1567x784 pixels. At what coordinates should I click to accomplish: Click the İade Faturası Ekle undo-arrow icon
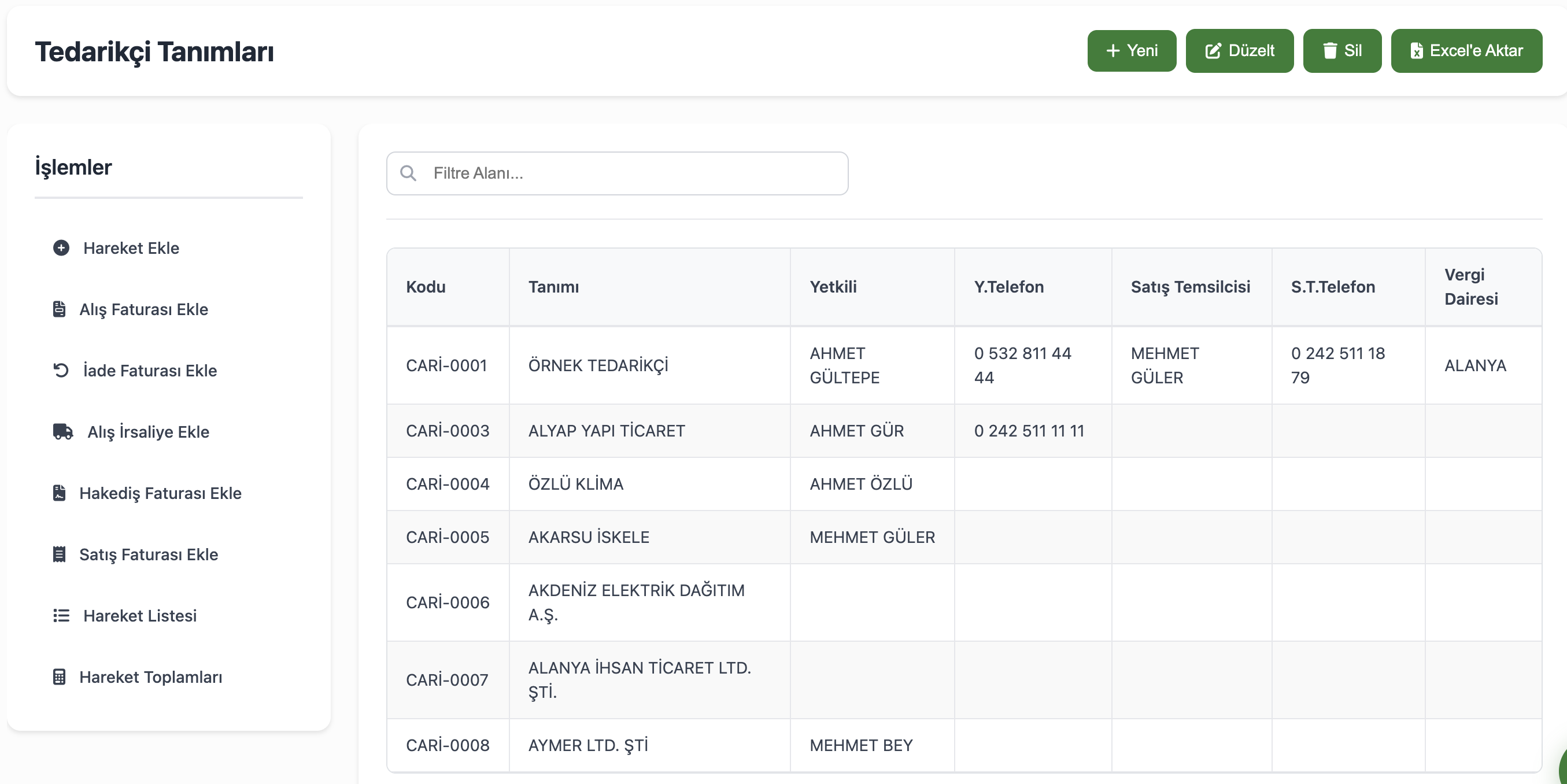click(x=61, y=370)
